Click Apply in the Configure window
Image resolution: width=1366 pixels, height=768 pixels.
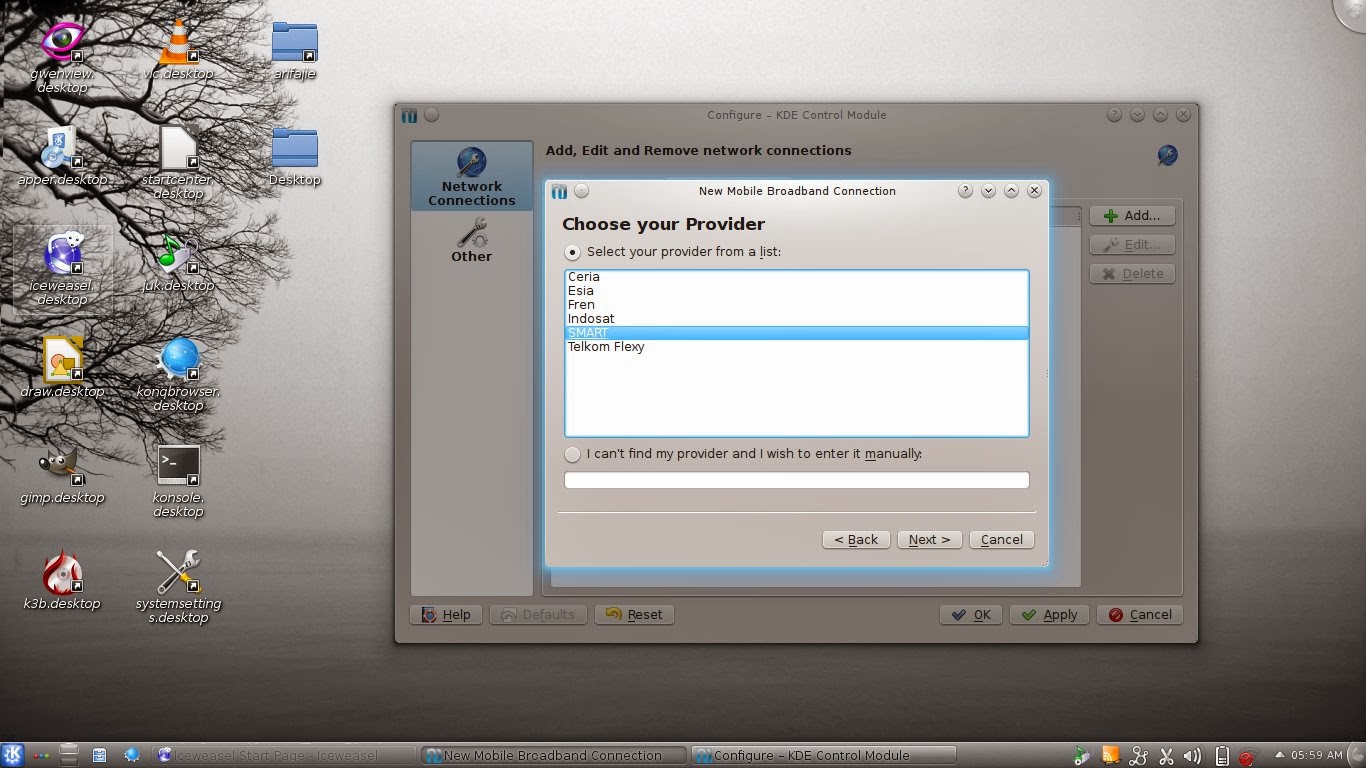tap(1050, 614)
